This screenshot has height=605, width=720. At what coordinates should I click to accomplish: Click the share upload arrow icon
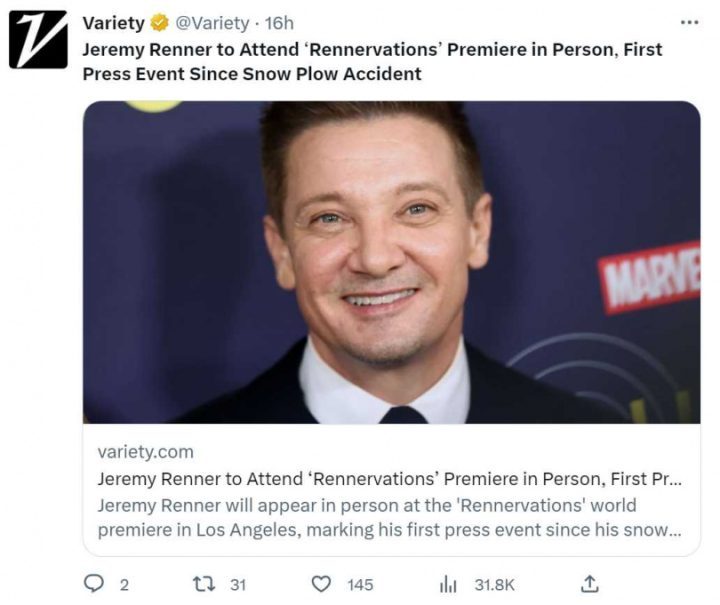coord(590,584)
